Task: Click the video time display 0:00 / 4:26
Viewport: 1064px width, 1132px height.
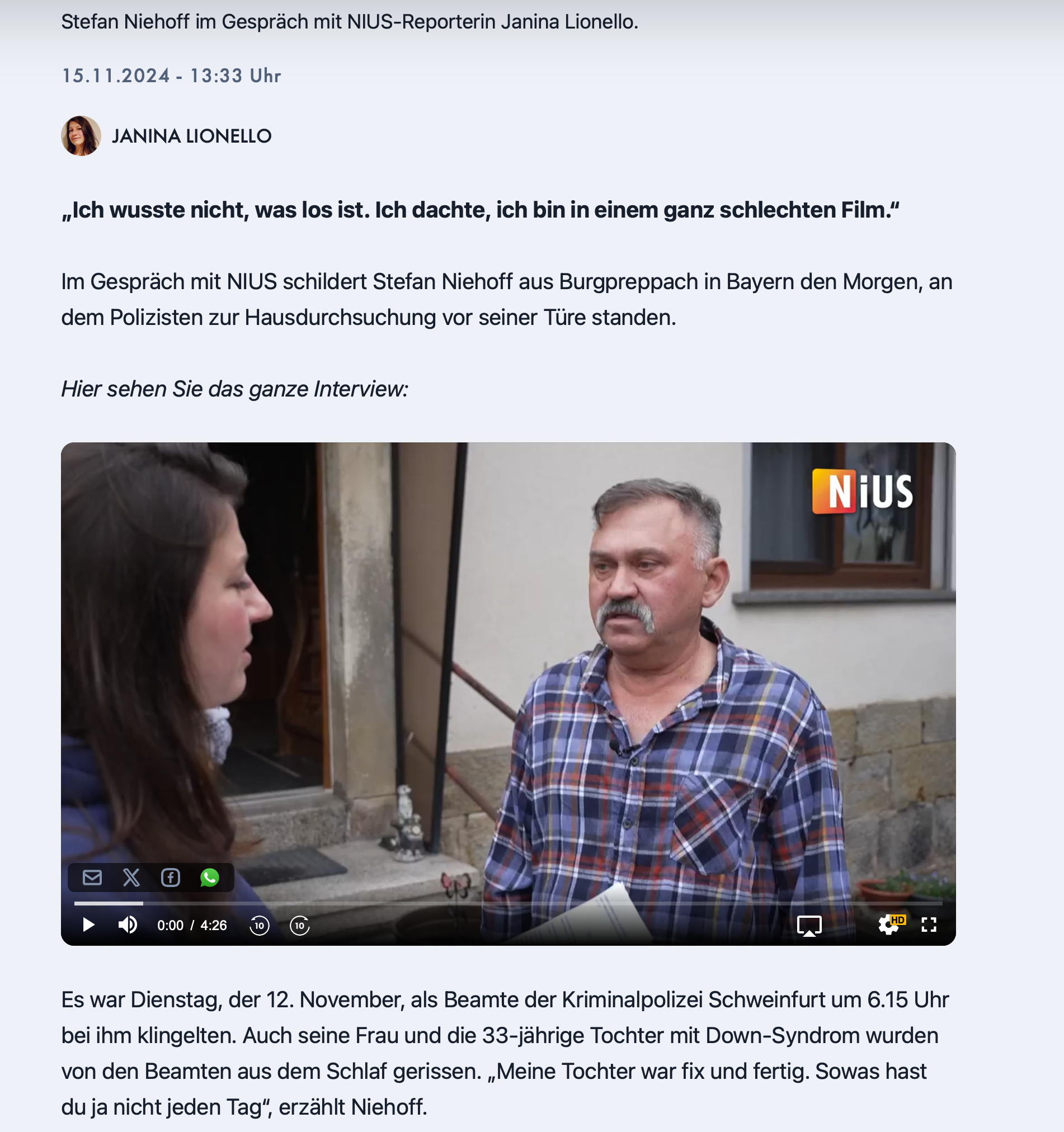Action: [x=192, y=925]
